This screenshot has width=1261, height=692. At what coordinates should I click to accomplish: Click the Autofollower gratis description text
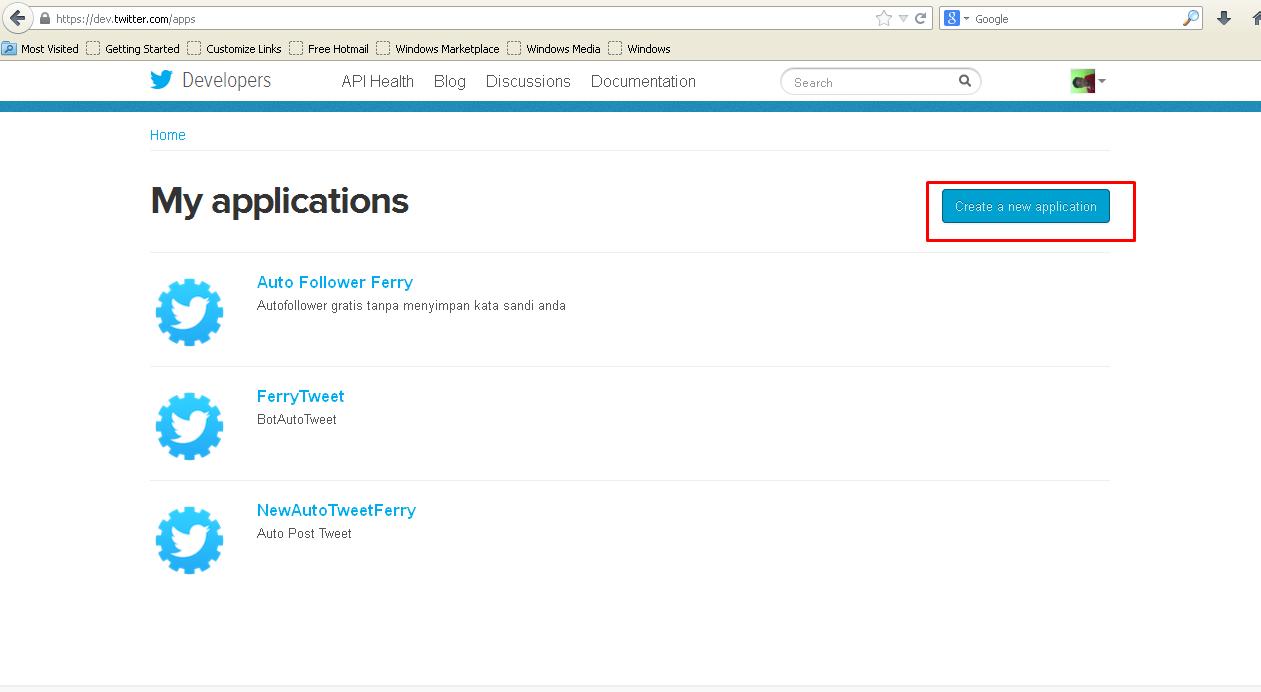[x=411, y=306]
